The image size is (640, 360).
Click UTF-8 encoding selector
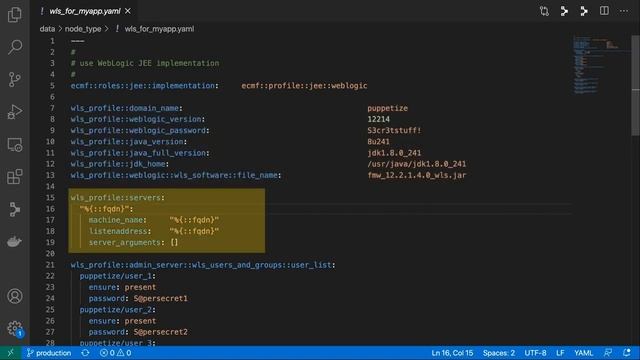pos(535,353)
